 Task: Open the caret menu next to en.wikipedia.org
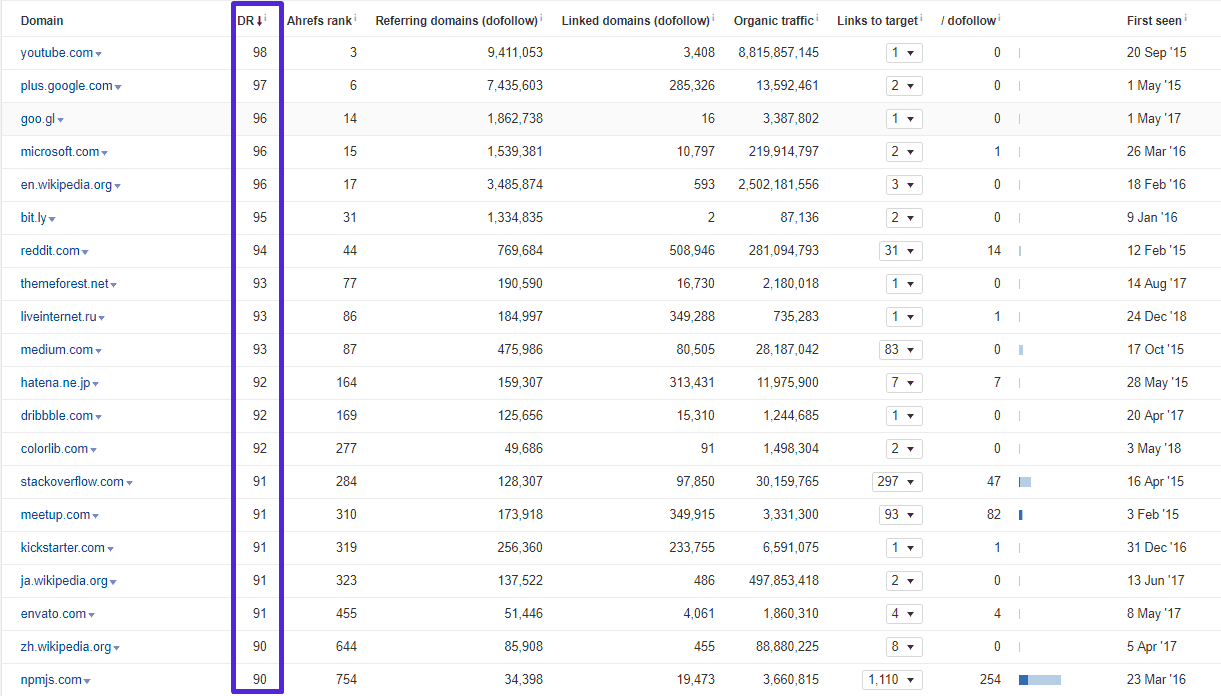(x=119, y=186)
